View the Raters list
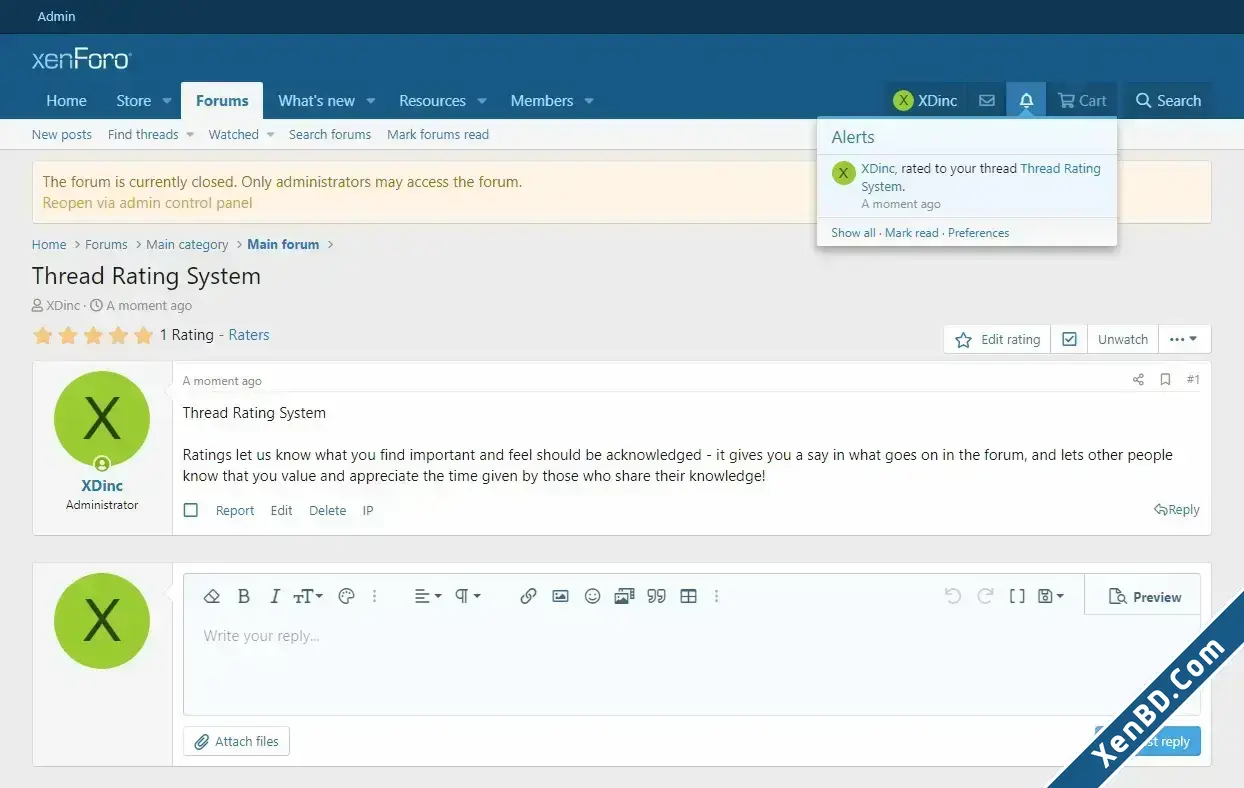Screen dimensions: 1244x788 click(249, 335)
